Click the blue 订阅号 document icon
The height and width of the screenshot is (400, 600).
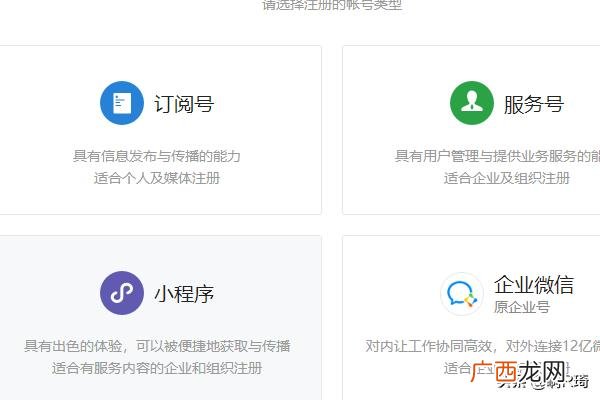pyautogui.click(x=122, y=103)
